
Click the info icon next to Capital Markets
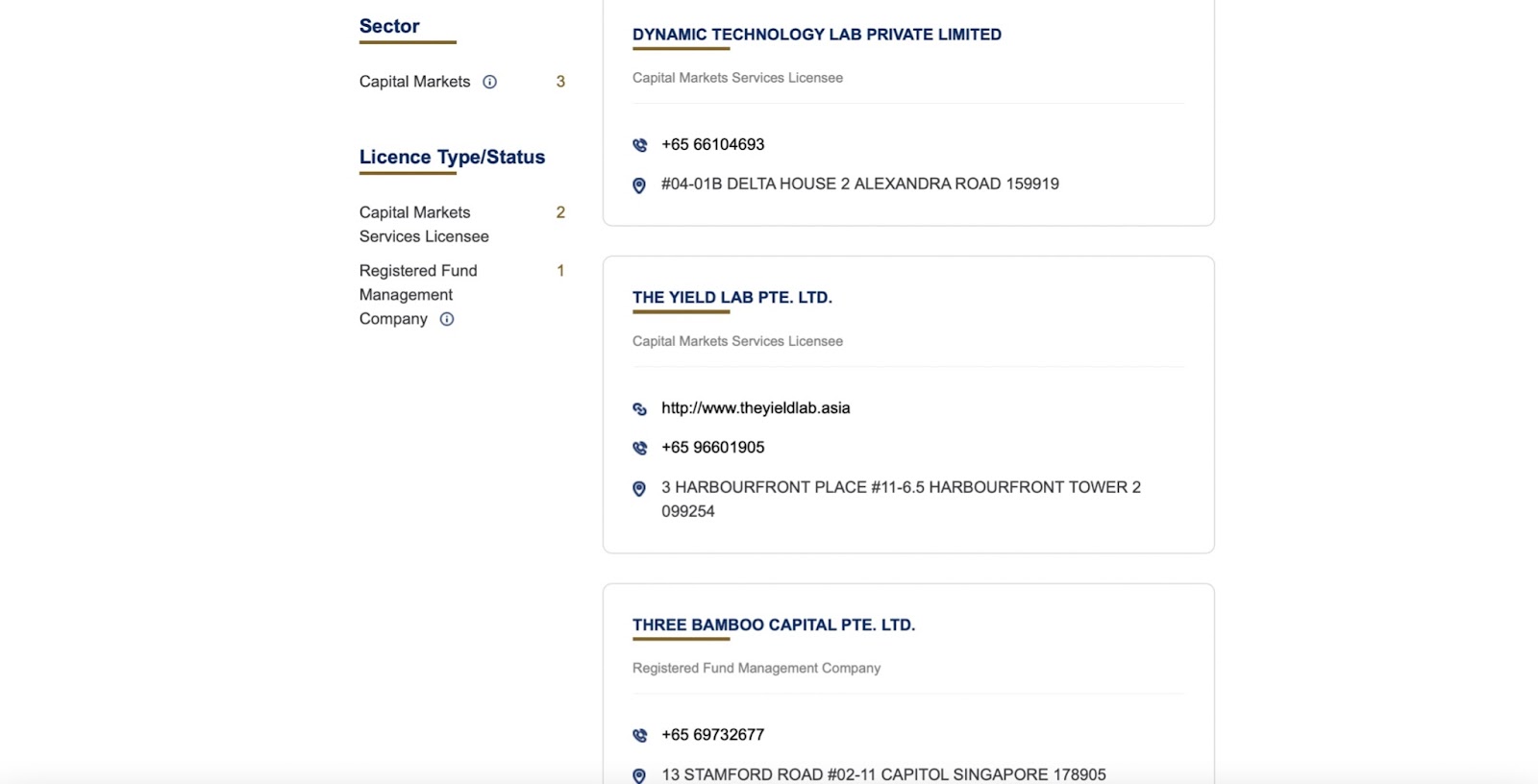coord(489,82)
